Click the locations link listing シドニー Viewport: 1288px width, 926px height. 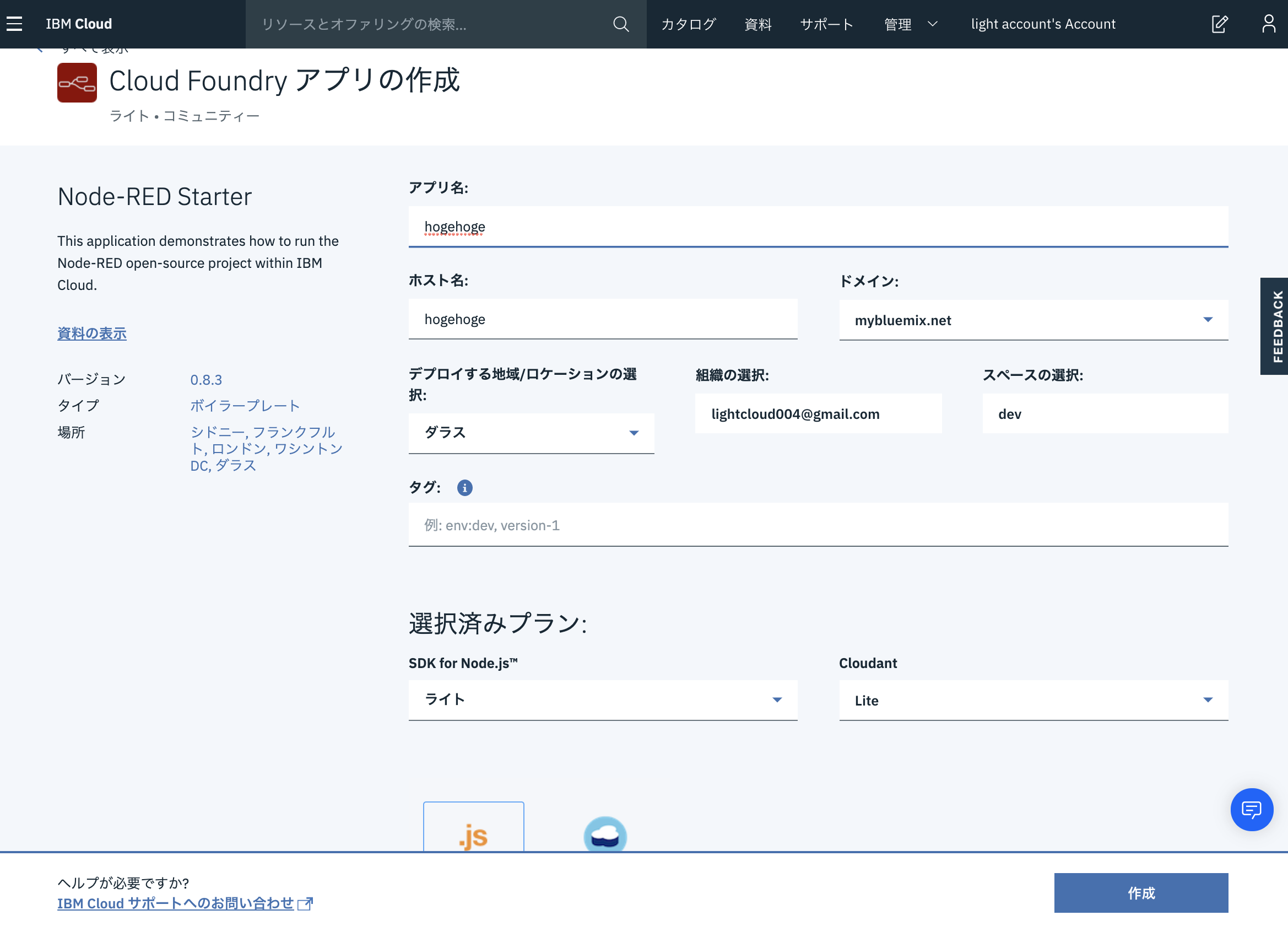266,449
